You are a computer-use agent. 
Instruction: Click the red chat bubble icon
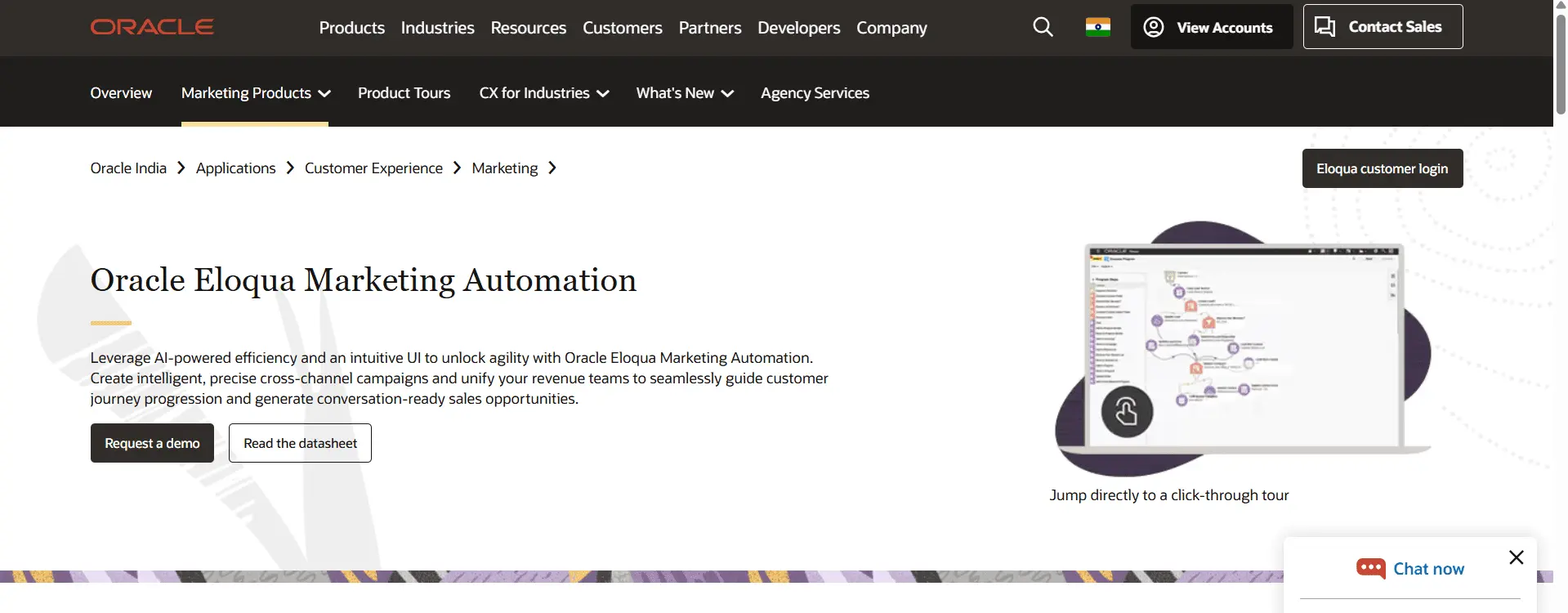coord(1370,568)
